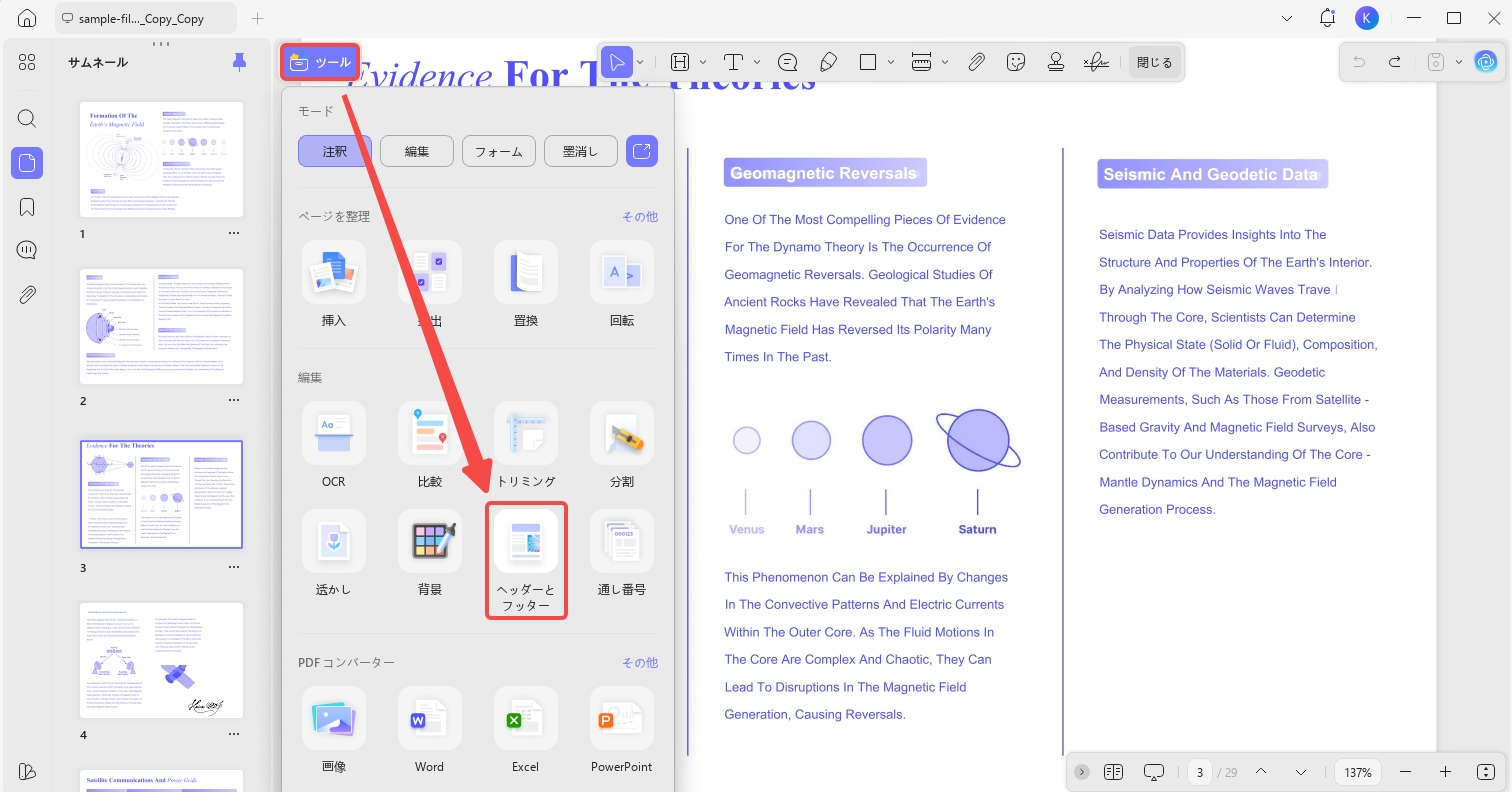Choose the 挿入 page tool
This screenshot has height=792, width=1512.
pos(334,284)
